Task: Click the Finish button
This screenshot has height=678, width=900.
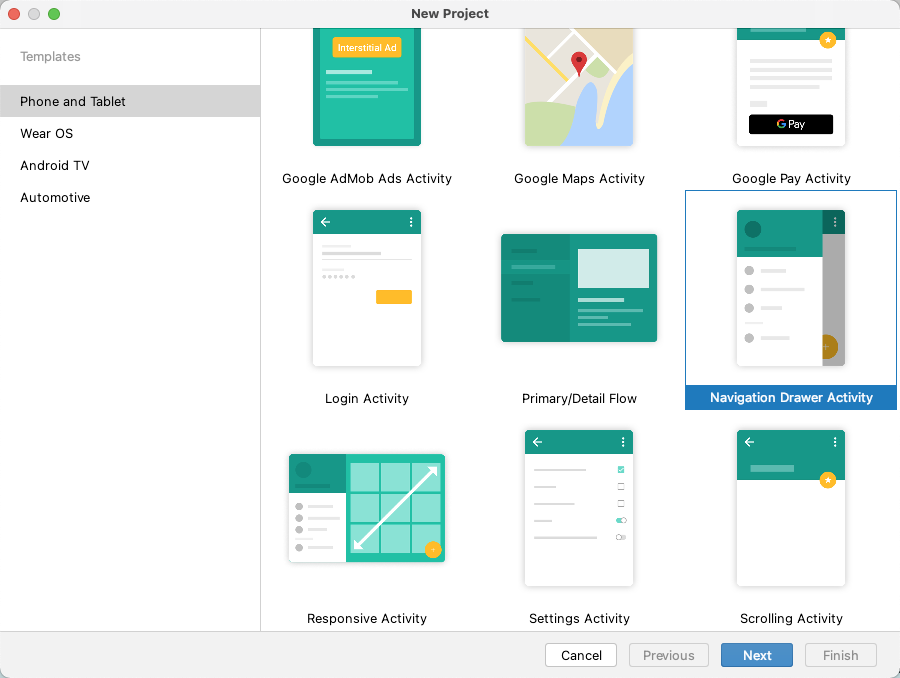Action: (x=841, y=655)
